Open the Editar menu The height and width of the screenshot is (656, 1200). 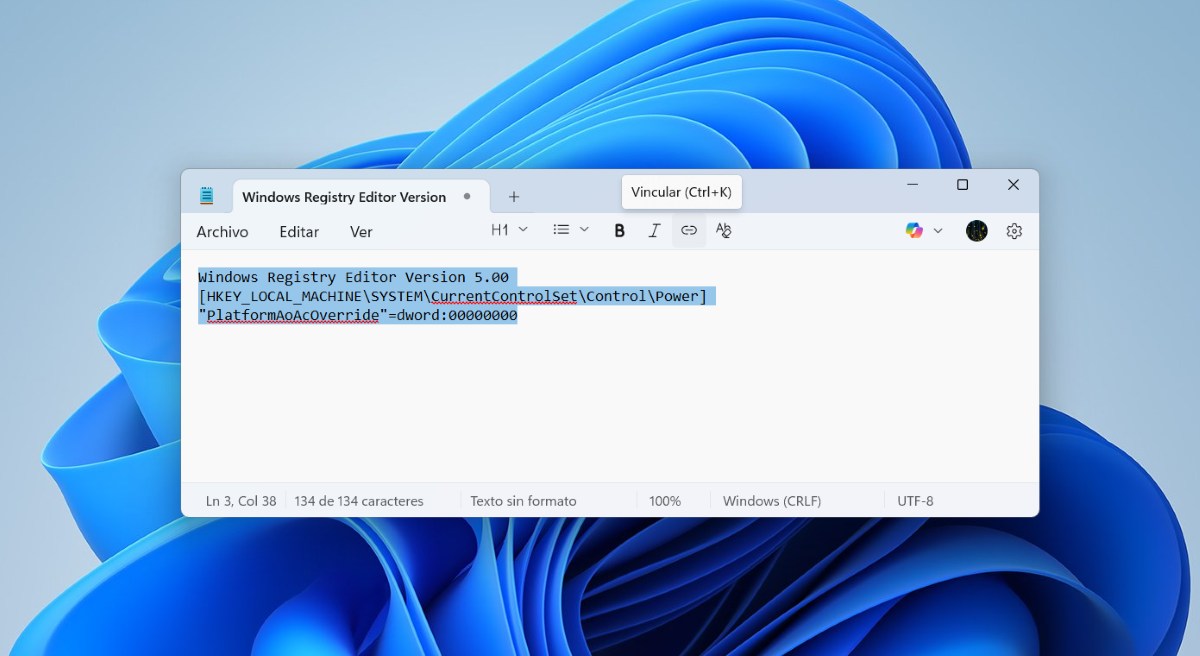pyautogui.click(x=299, y=232)
